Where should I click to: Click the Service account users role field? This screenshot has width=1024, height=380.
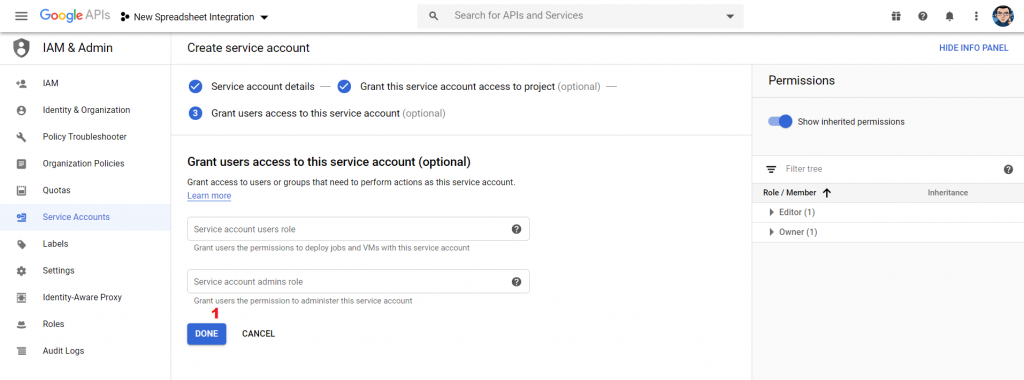[358, 229]
